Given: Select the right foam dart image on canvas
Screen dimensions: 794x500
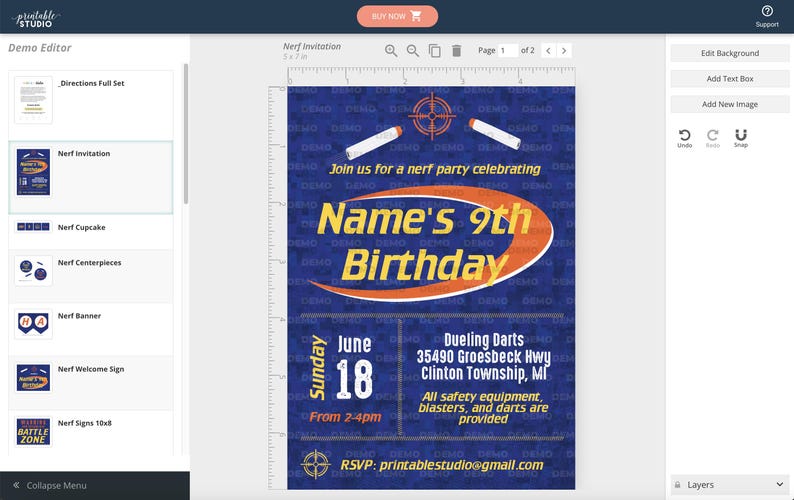Looking at the screenshot, I should 495,134.
